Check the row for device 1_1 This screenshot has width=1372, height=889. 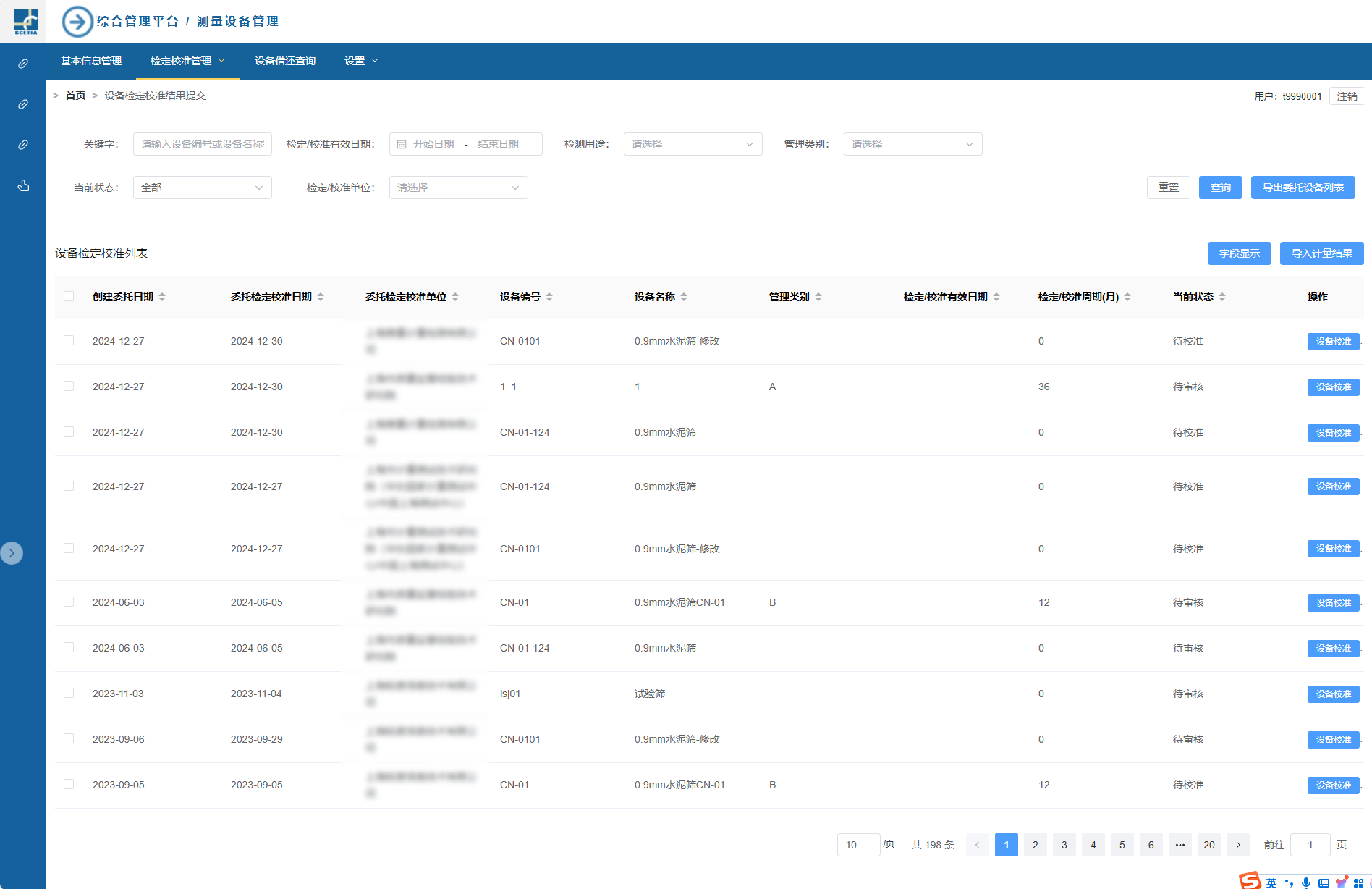point(69,386)
